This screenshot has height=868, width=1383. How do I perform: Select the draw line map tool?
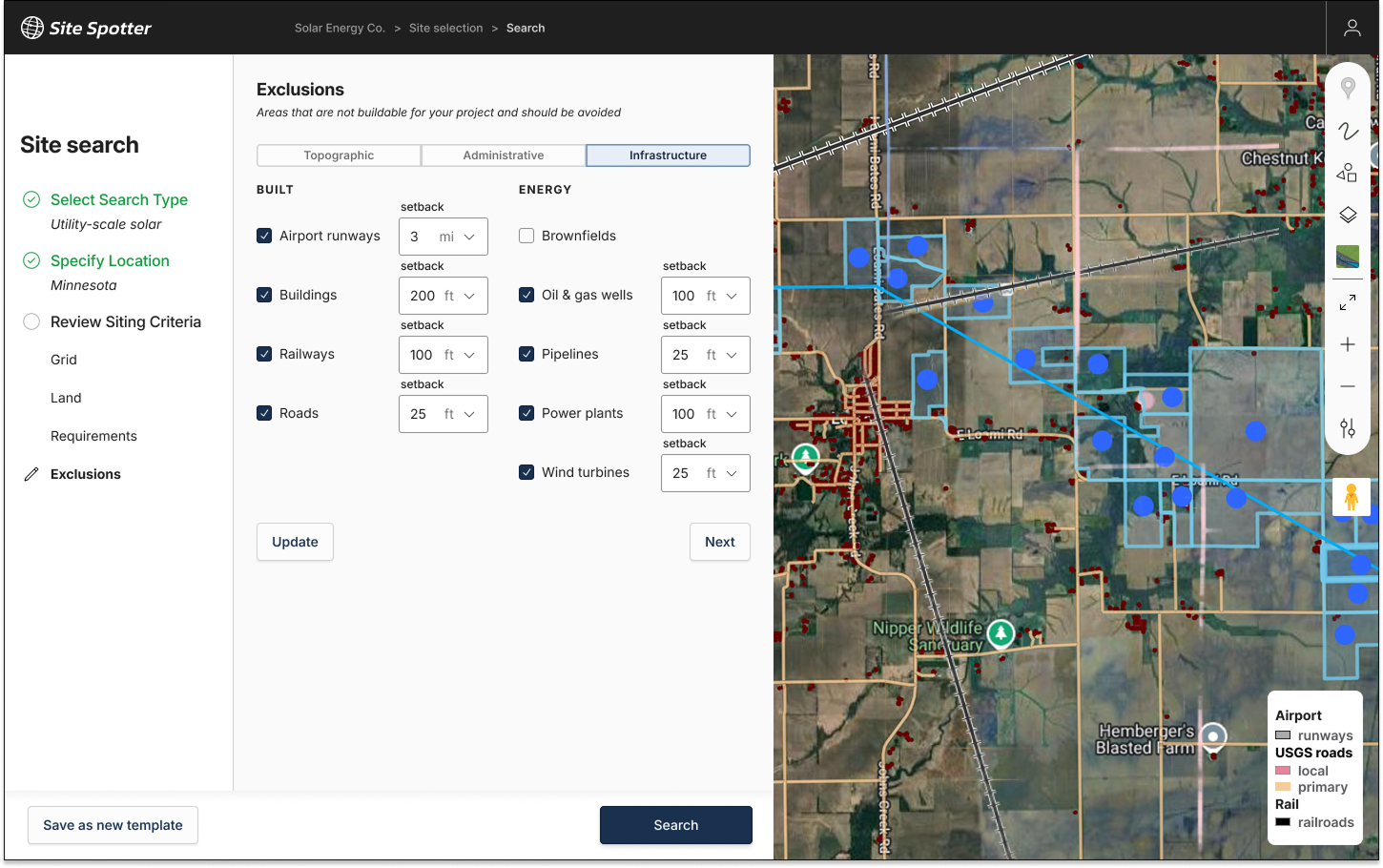(1348, 131)
